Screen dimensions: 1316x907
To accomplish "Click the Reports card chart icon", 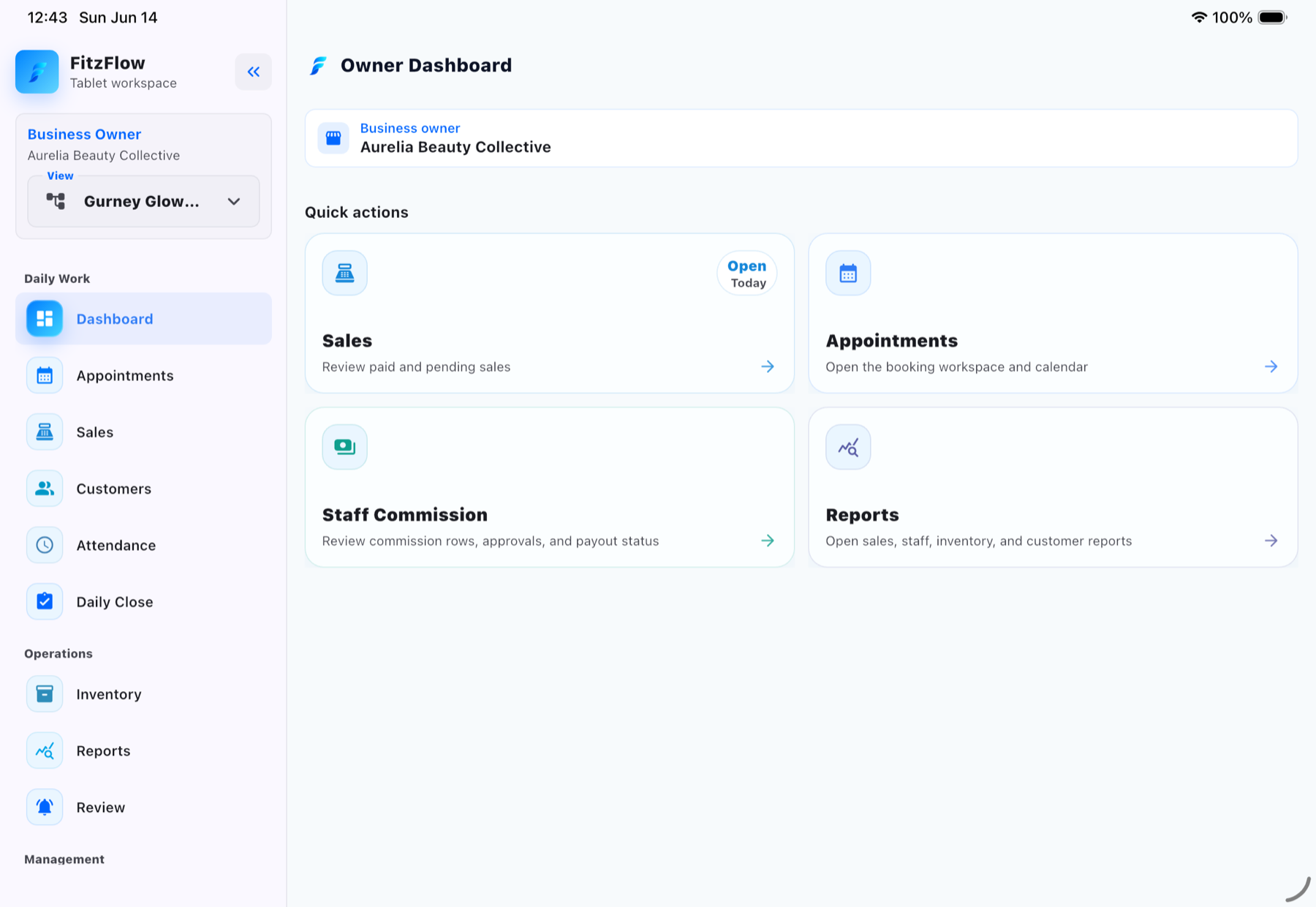I will [848, 447].
